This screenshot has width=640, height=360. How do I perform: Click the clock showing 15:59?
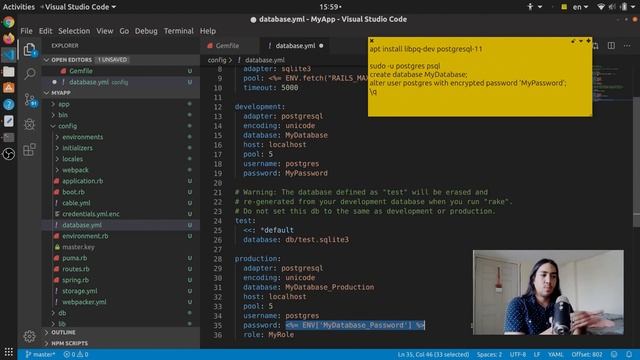coord(330,7)
